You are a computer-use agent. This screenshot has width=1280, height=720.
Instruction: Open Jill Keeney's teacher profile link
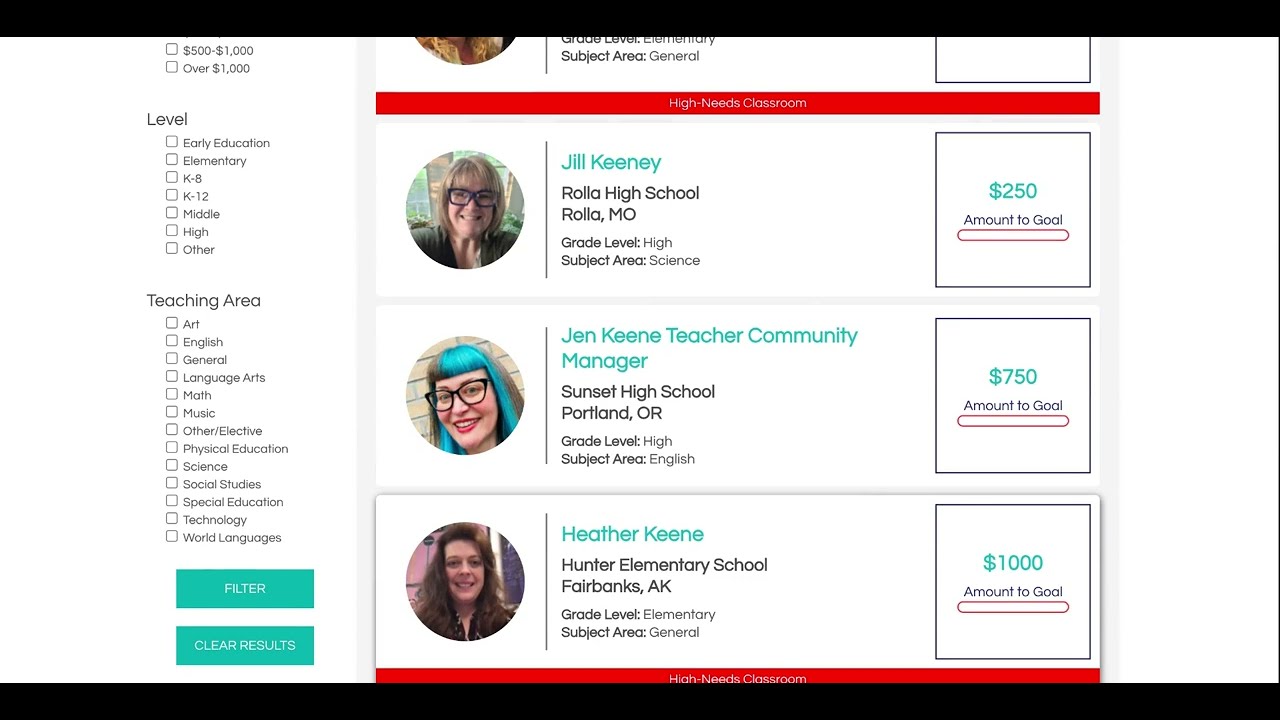[x=611, y=162]
